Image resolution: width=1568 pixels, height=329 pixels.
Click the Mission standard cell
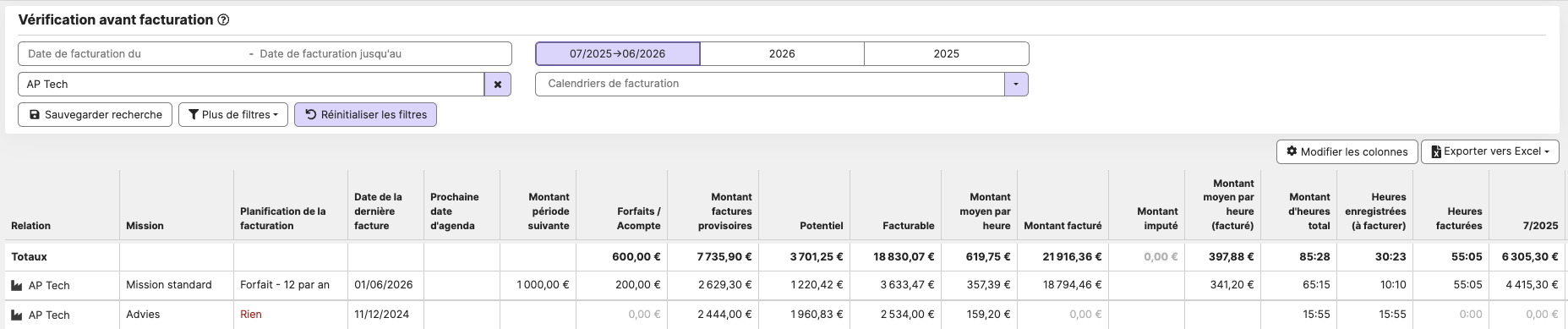[169, 285]
